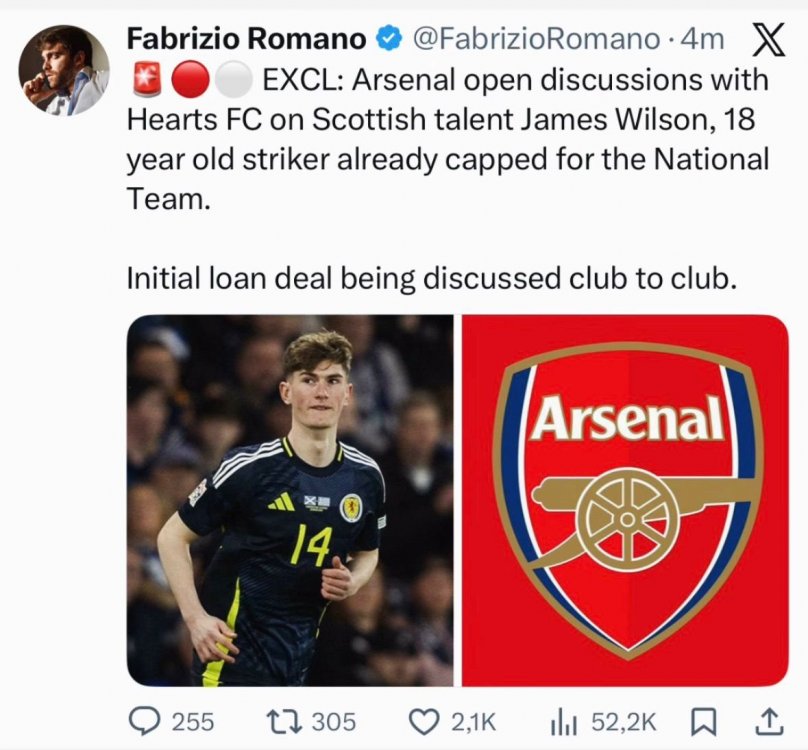Click the 255 replies count
The image size is (808, 750).
(192, 721)
